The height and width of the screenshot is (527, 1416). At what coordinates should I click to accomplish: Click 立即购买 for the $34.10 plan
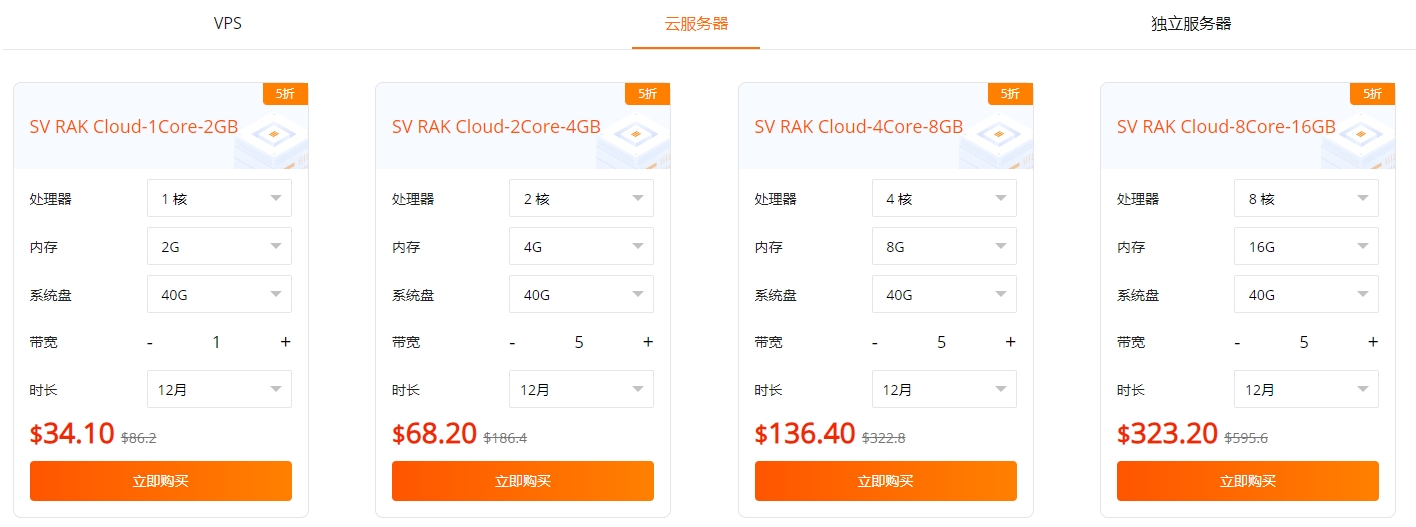pyautogui.click(x=161, y=481)
